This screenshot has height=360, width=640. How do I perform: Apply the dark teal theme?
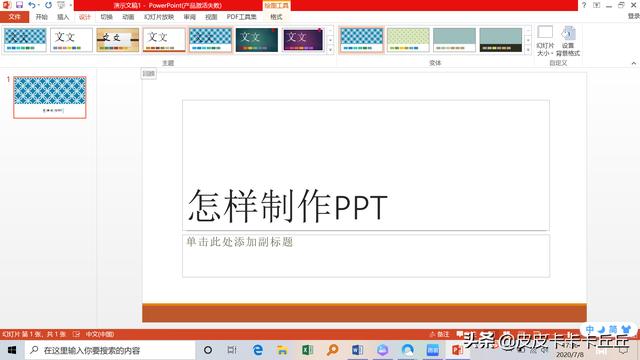pyautogui.click(x=257, y=40)
